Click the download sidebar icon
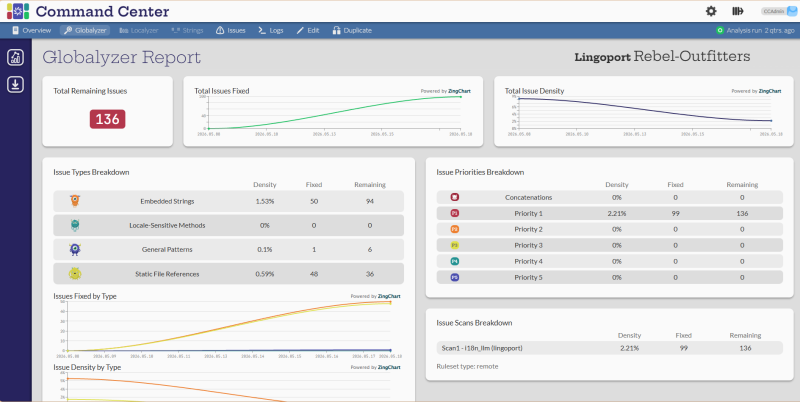800x402 pixels. click(x=15, y=84)
